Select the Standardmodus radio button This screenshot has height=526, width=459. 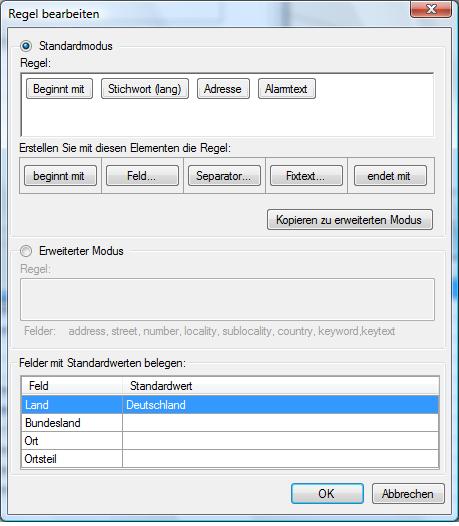point(26,46)
